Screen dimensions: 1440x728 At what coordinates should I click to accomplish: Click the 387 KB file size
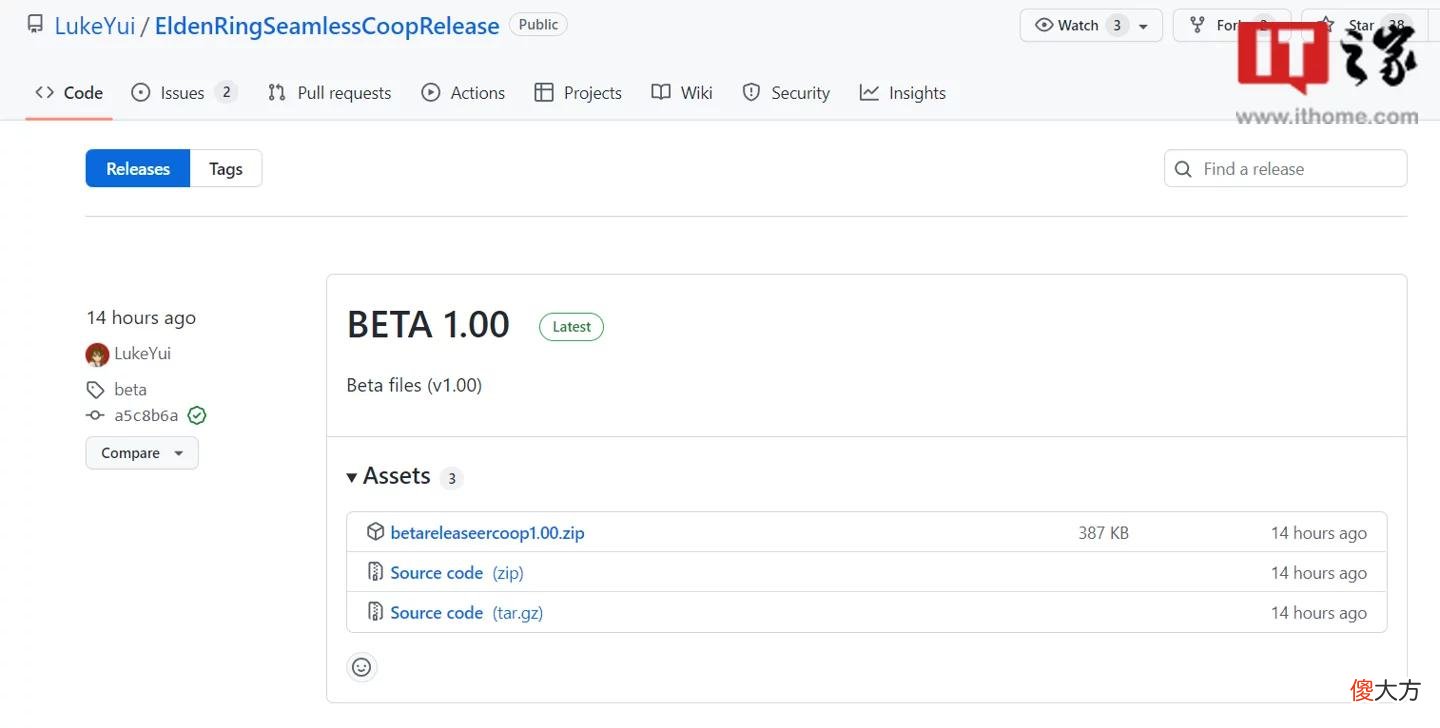[1103, 533]
